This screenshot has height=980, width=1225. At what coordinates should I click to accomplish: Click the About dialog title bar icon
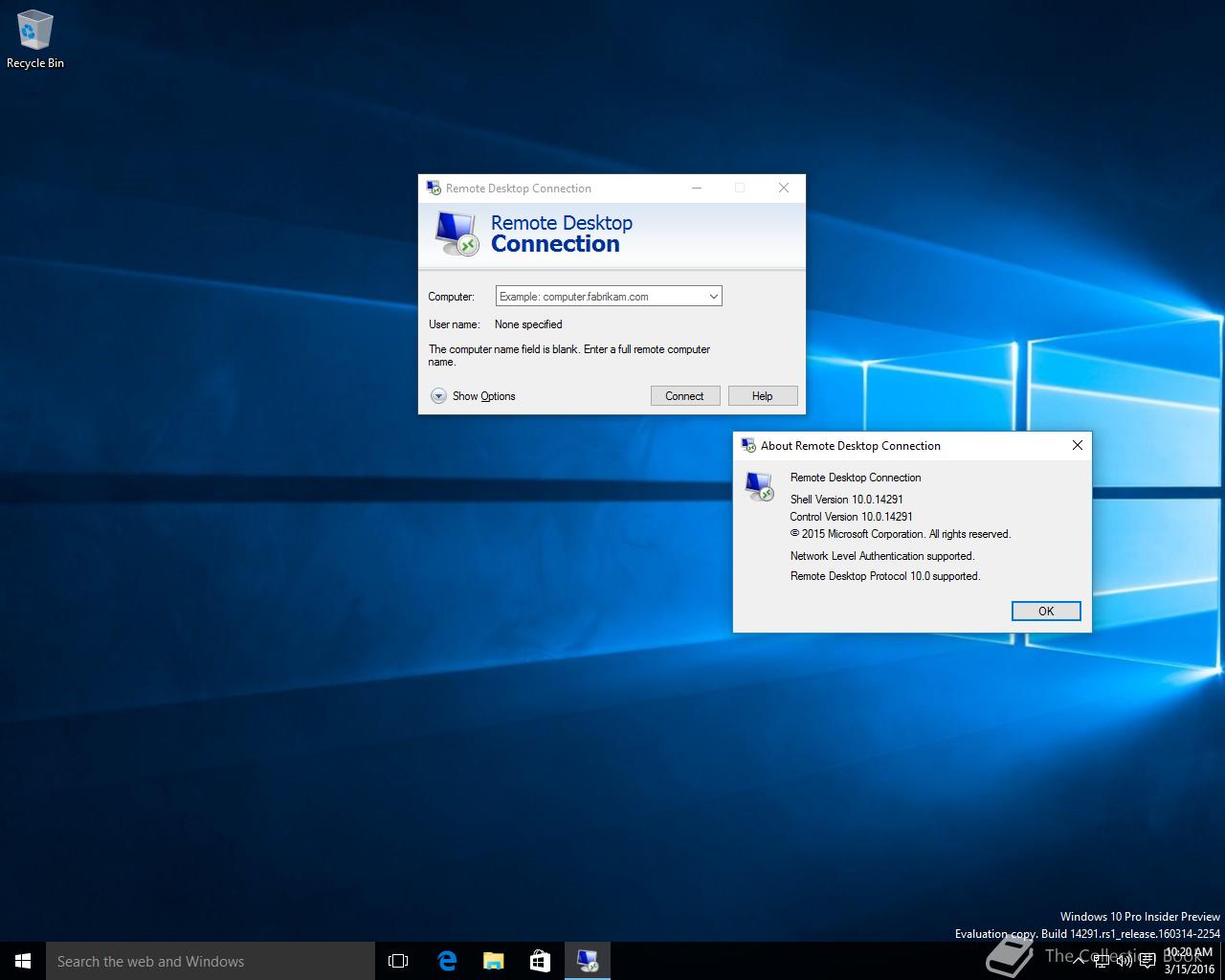click(748, 445)
